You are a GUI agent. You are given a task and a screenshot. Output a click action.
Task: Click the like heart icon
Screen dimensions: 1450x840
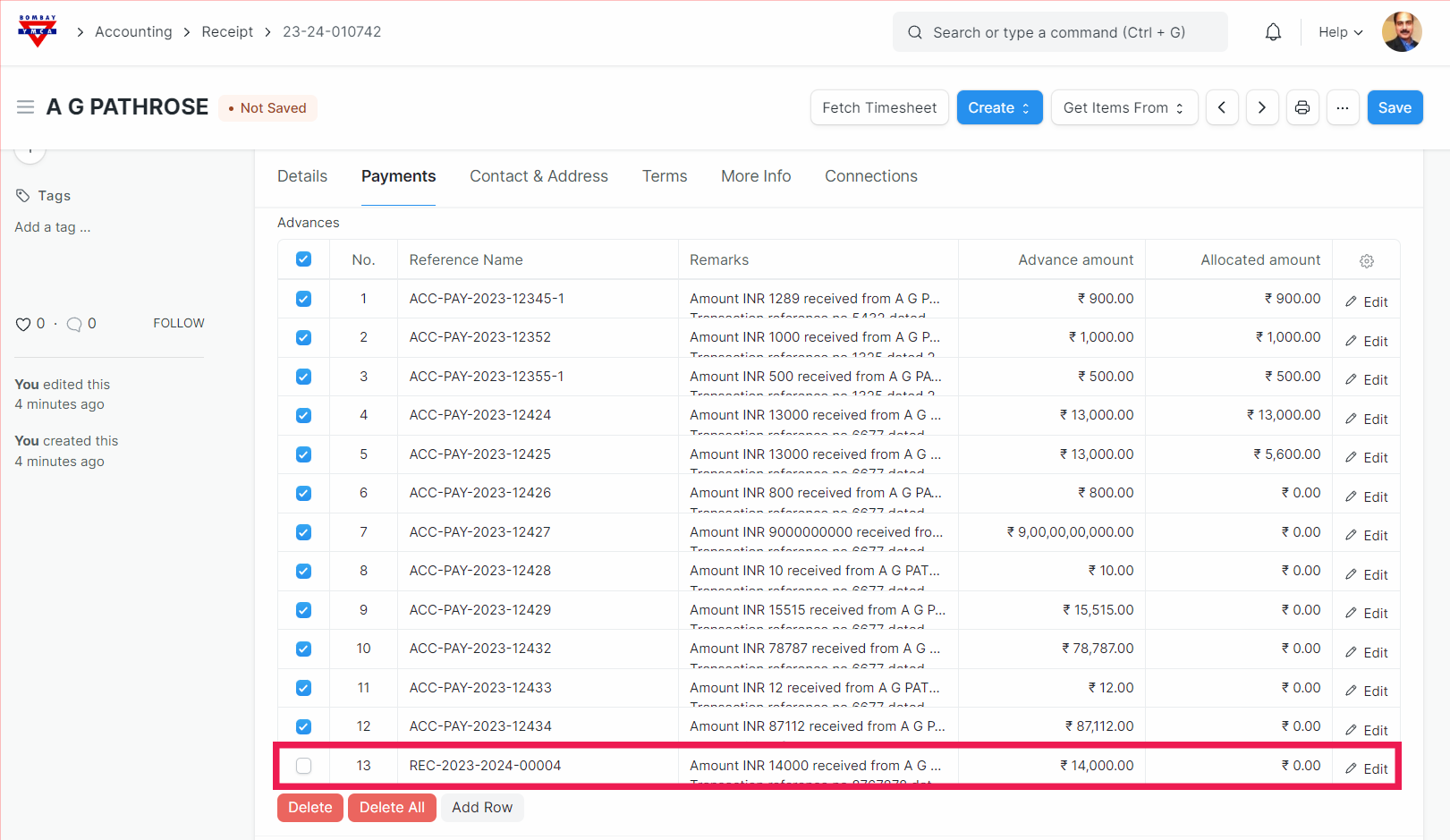click(x=23, y=324)
